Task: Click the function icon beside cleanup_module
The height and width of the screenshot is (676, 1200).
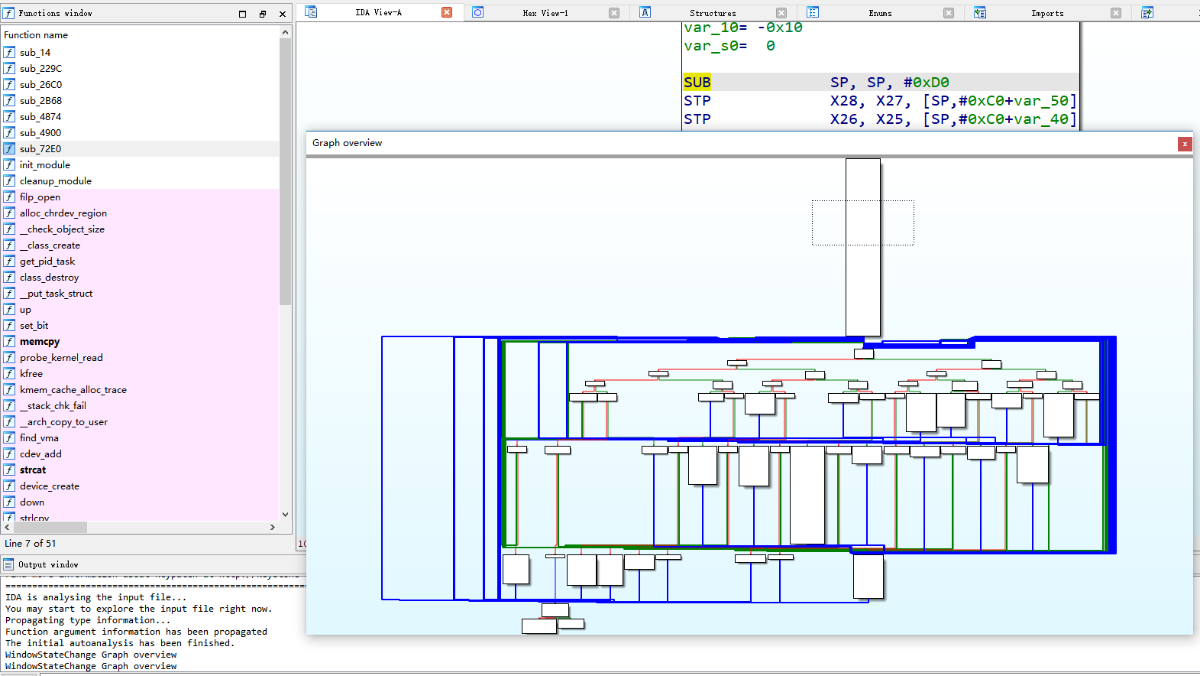Action: click(x=9, y=181)
